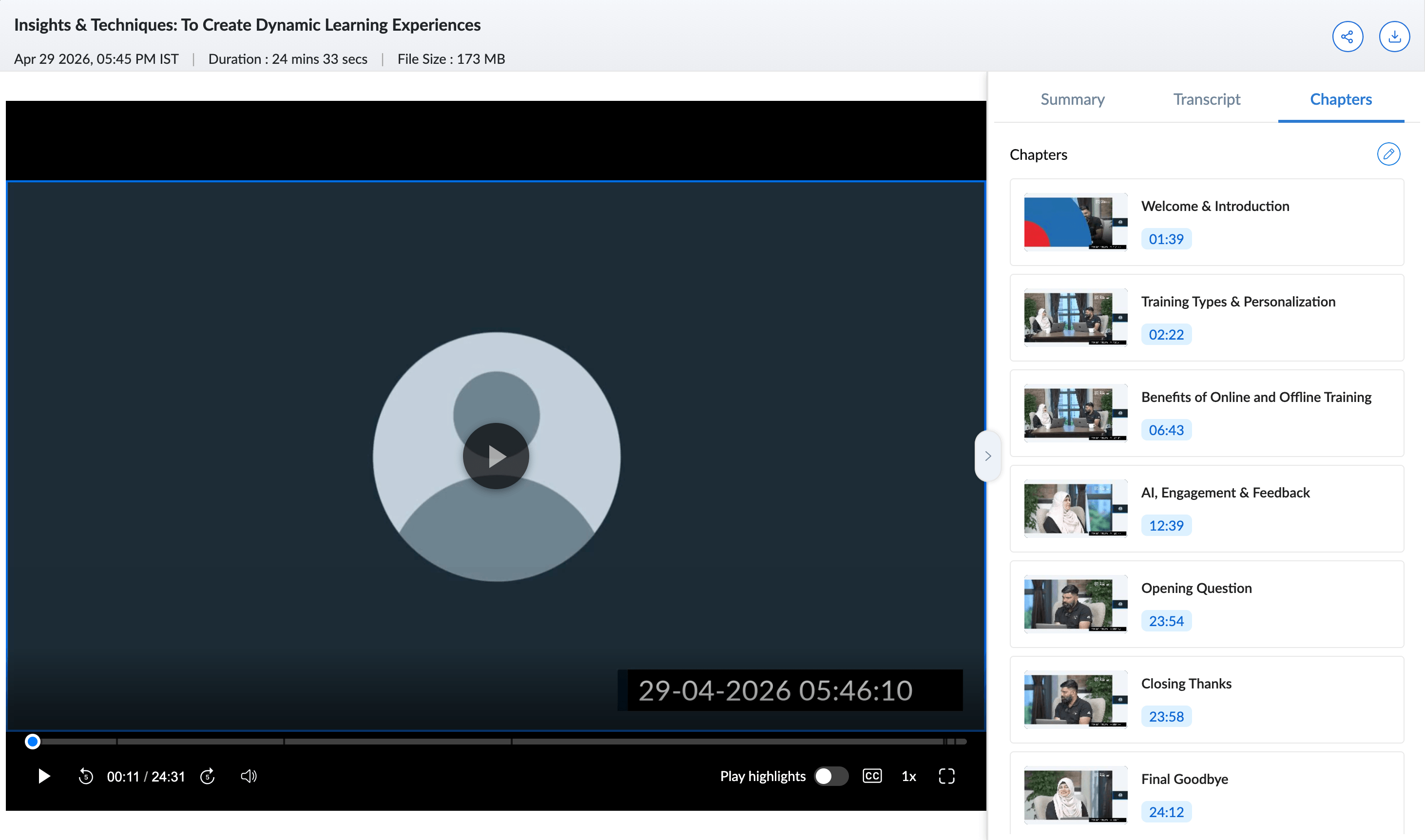Switch to the Transcript tab
Screen dimensions: 1425x840
tap(1207, 99)
